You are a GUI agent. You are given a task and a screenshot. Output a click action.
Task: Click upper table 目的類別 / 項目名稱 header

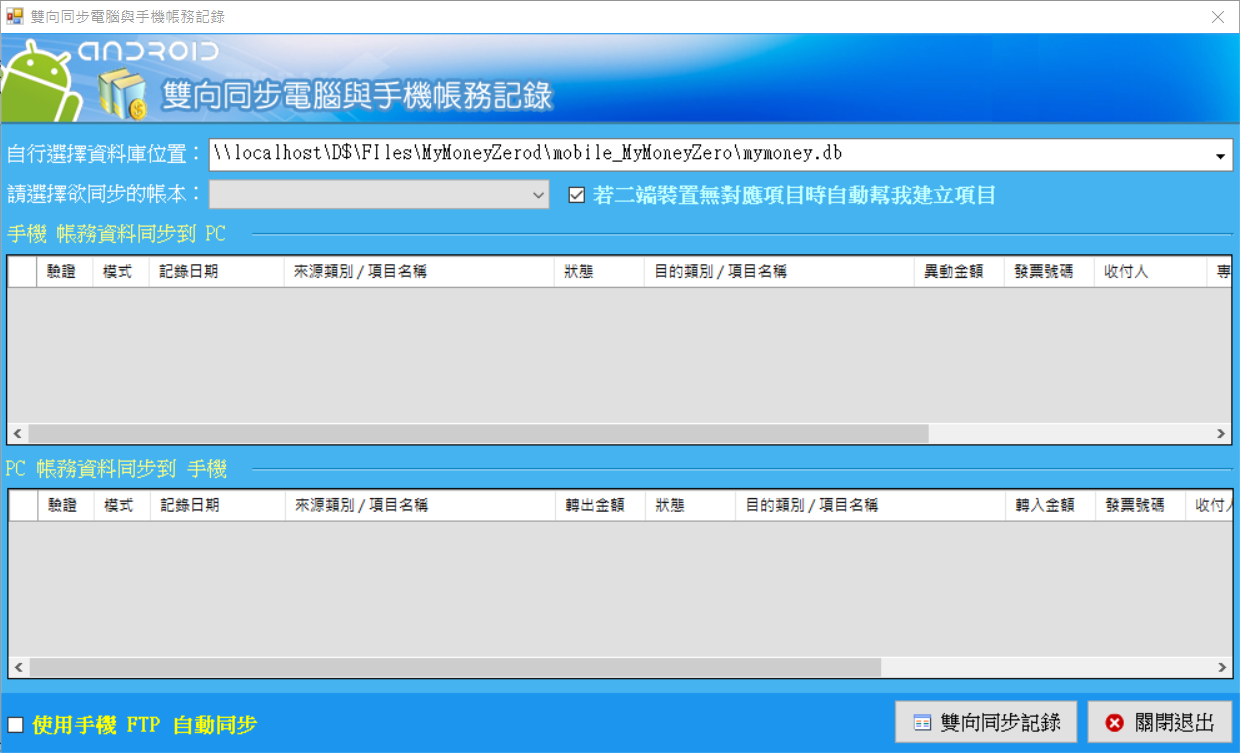[779, 272]
